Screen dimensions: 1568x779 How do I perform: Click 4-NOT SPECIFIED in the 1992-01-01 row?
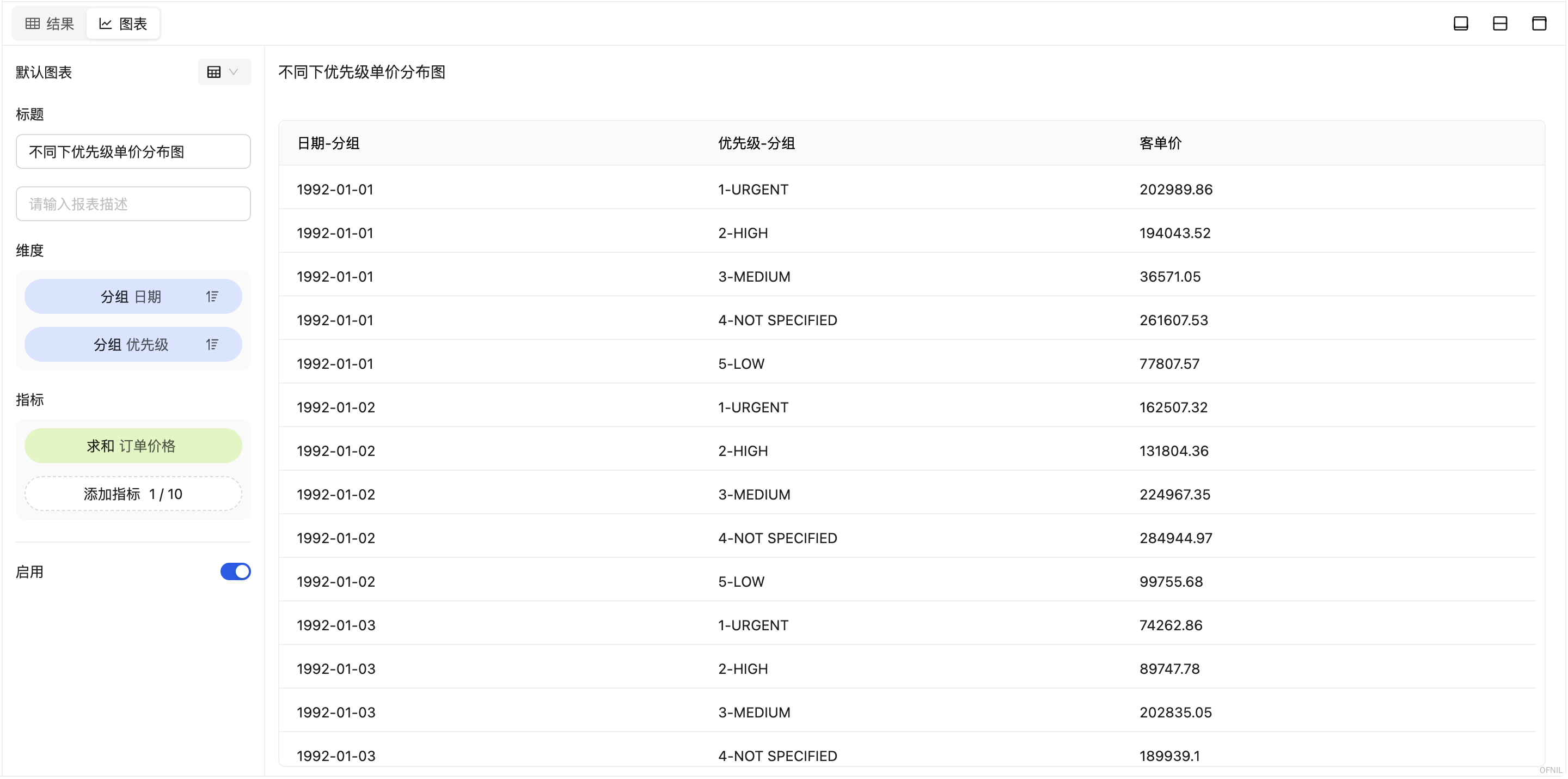777,320
